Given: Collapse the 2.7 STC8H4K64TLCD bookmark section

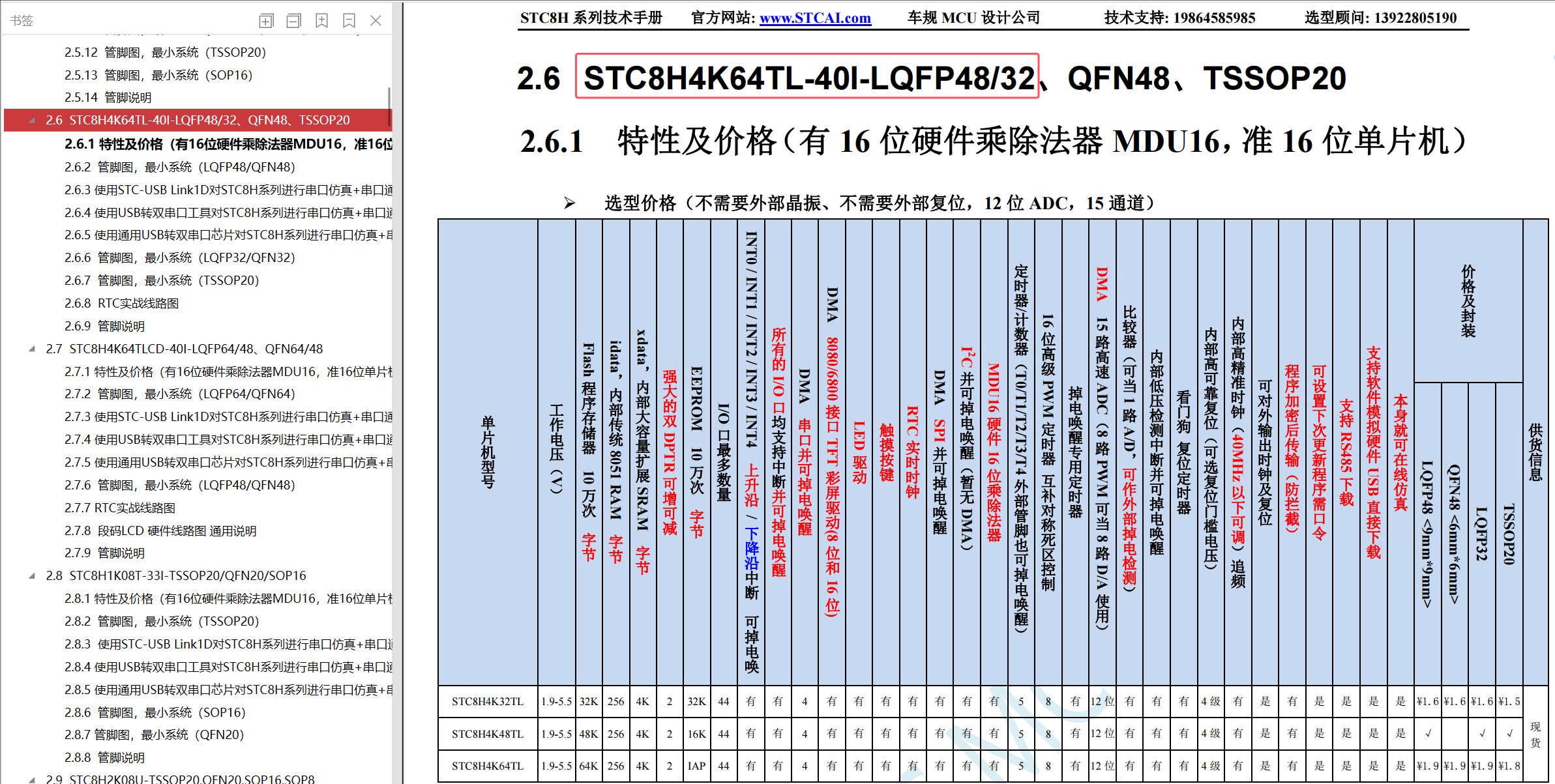Looking at the screenshot, I should [32, 349].
